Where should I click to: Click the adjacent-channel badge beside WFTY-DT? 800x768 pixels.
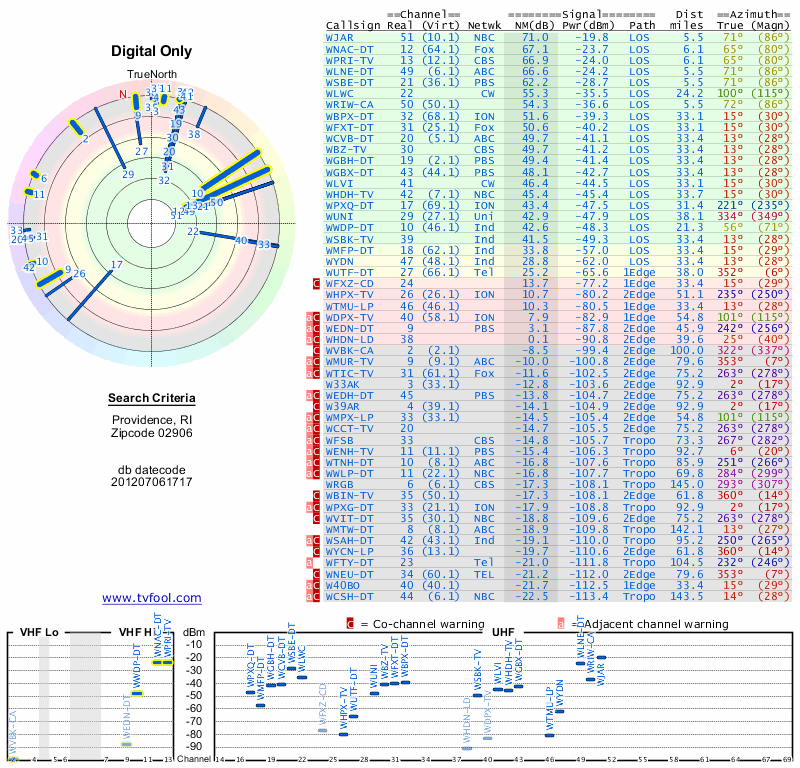coord(309,563)
